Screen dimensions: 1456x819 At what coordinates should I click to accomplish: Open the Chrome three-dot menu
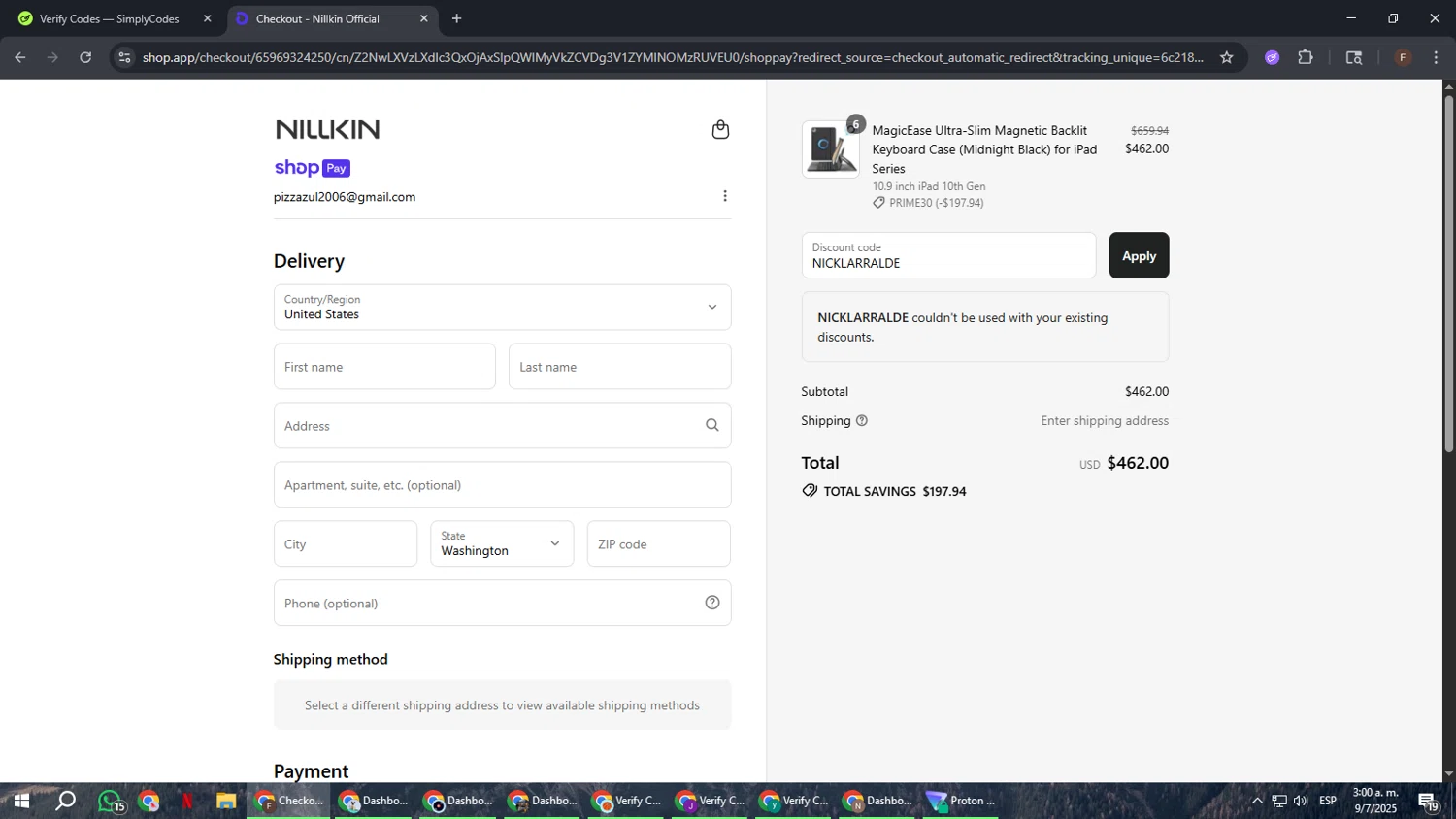(1436, 57)
